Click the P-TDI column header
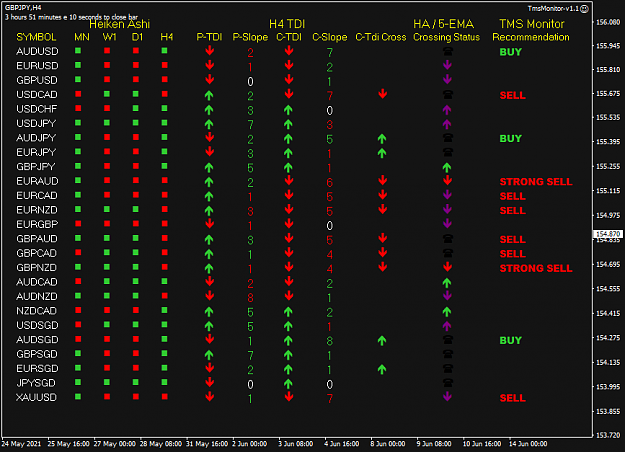 (x=209, y=37)
